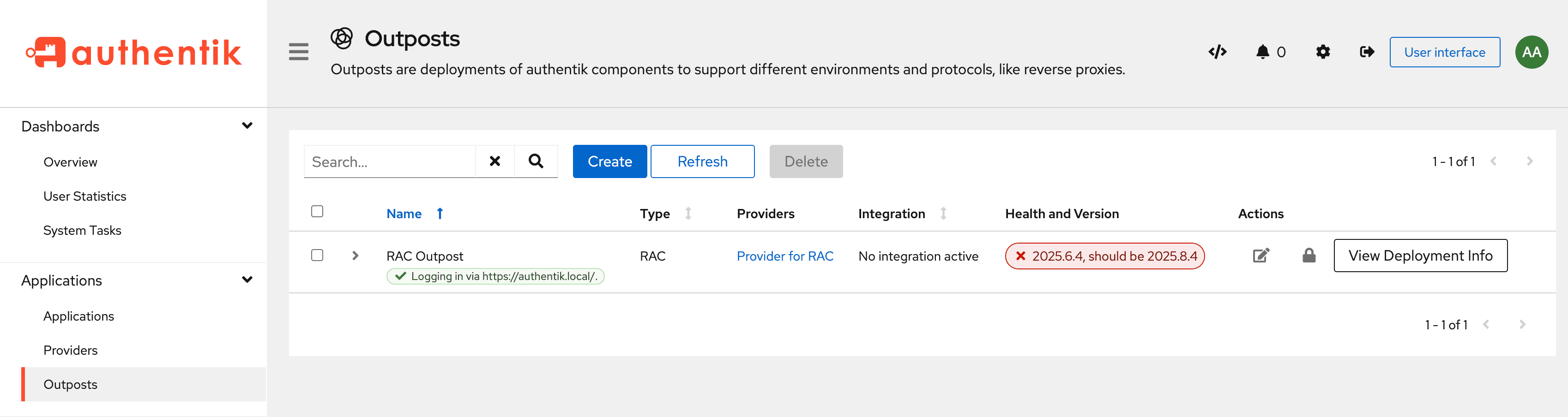Sort table by Name column

tap(404, 214)
